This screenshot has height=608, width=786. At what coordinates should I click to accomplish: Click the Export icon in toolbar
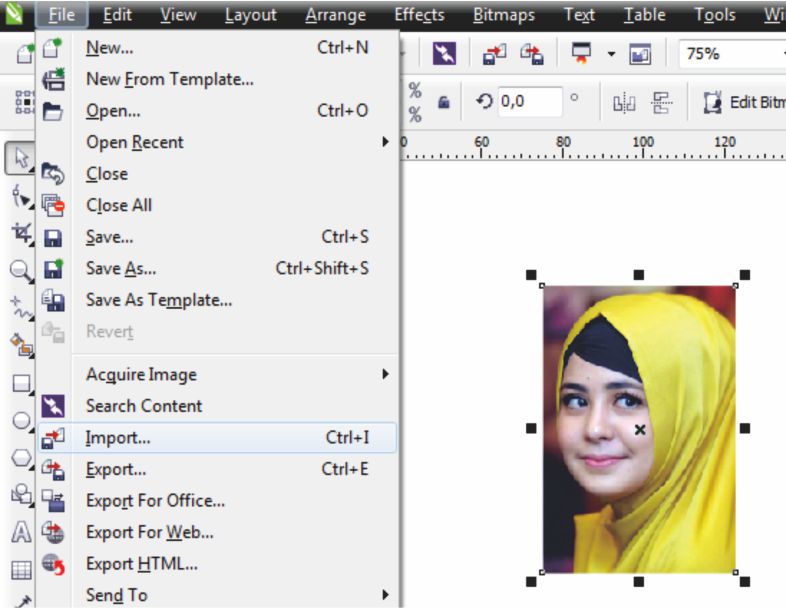click(x=532, y=54)
